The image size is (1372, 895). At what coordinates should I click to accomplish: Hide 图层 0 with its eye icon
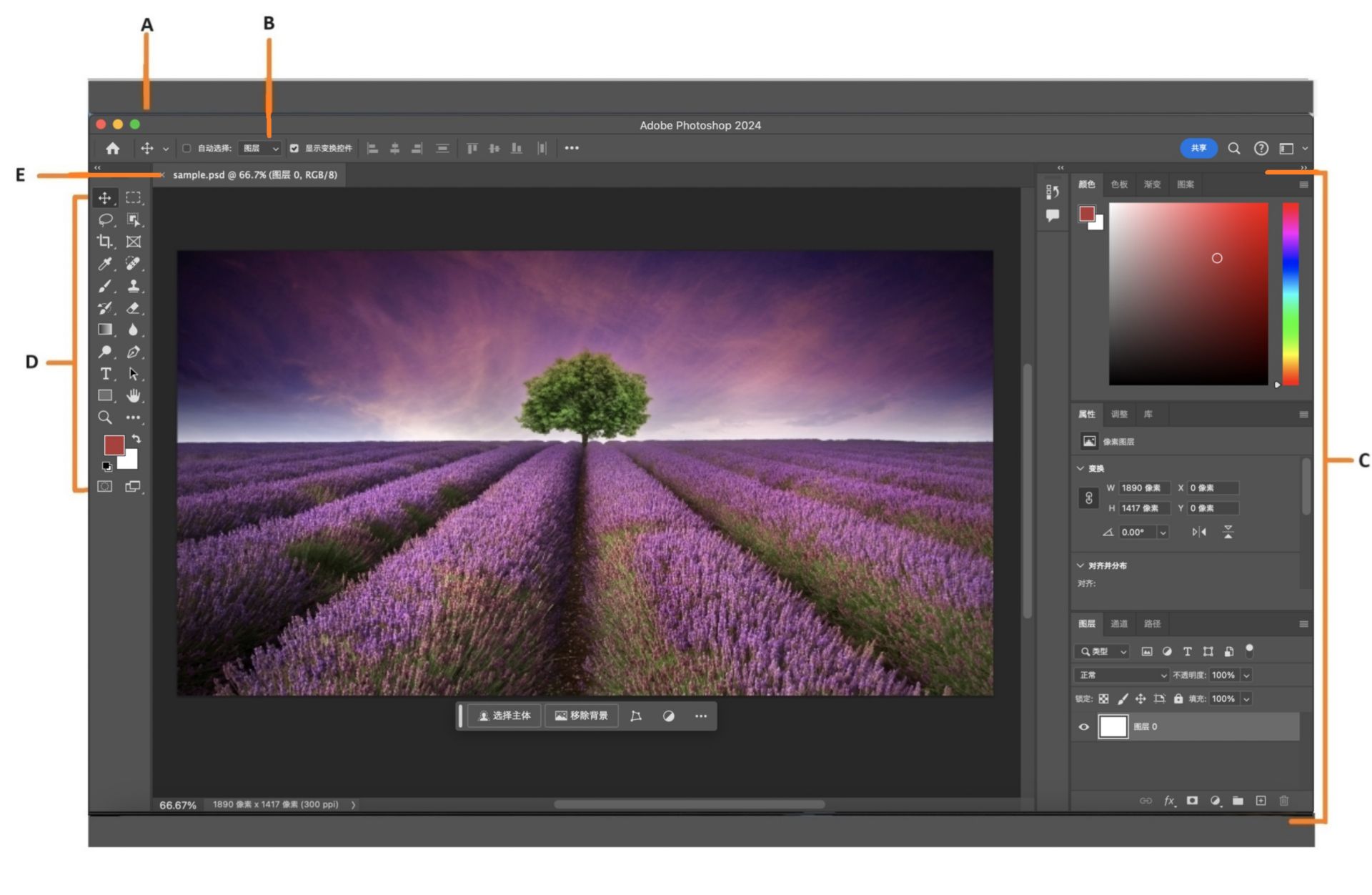point(1083,726)
